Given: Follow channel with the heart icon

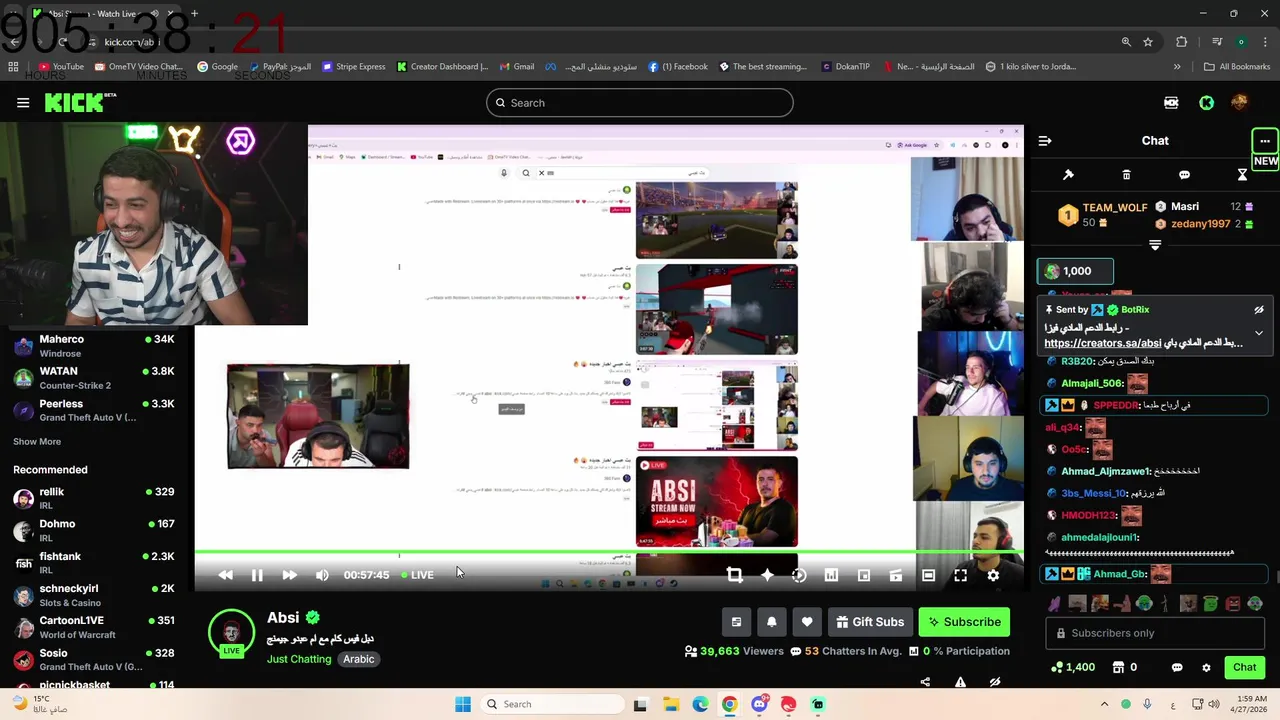Looking at the screenshot, I should [x=807, y=622].
